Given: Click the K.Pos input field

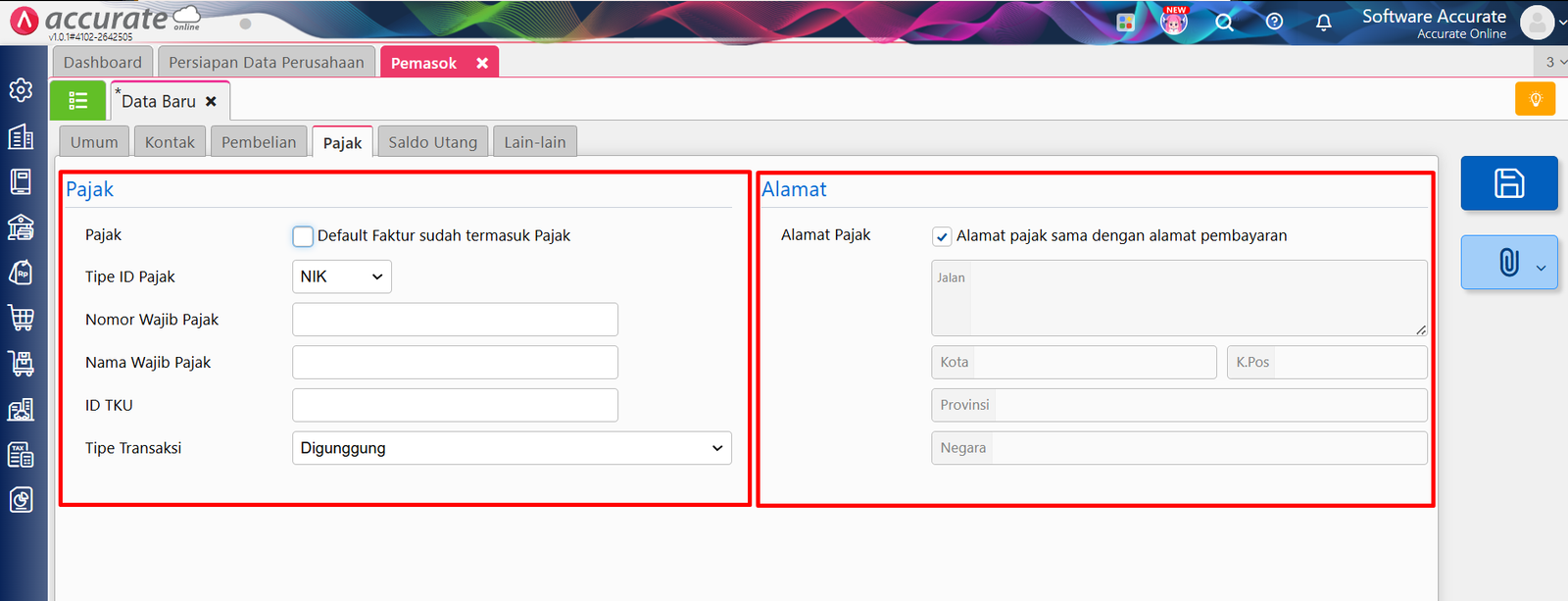Looking at the screenshot, I should click(x=1328, y=363).
